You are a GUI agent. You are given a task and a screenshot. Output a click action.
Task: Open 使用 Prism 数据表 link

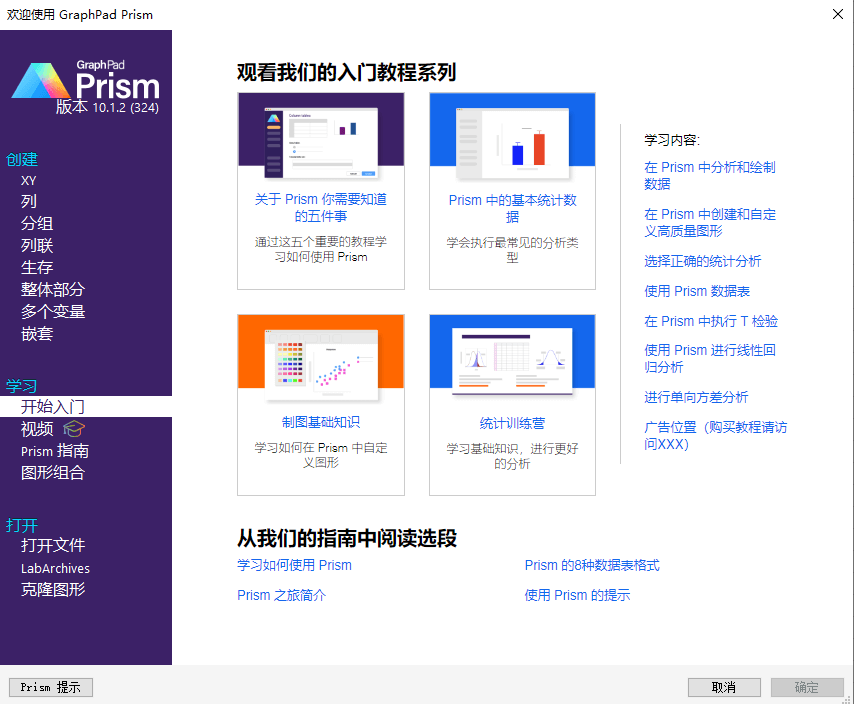point(697,291)
